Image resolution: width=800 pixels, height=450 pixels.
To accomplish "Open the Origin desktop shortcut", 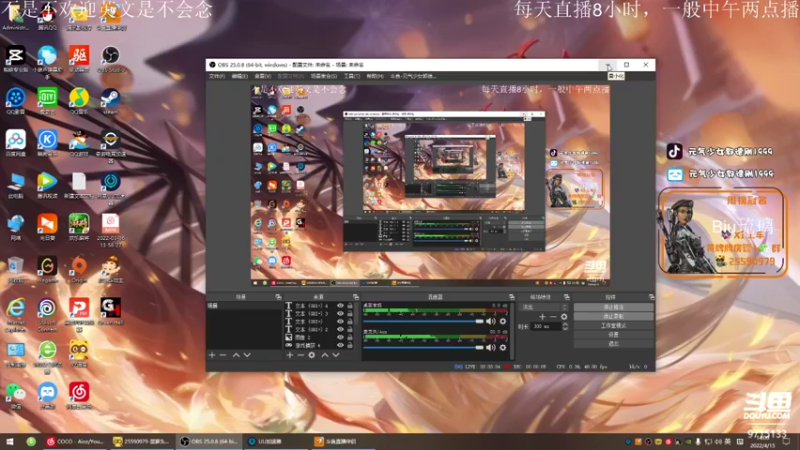I will (x=79, y=269).
